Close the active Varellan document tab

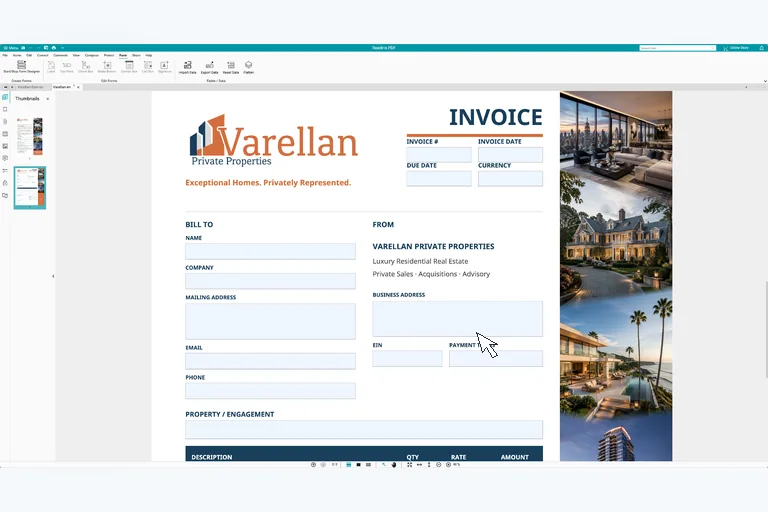[x=78, y=87]
